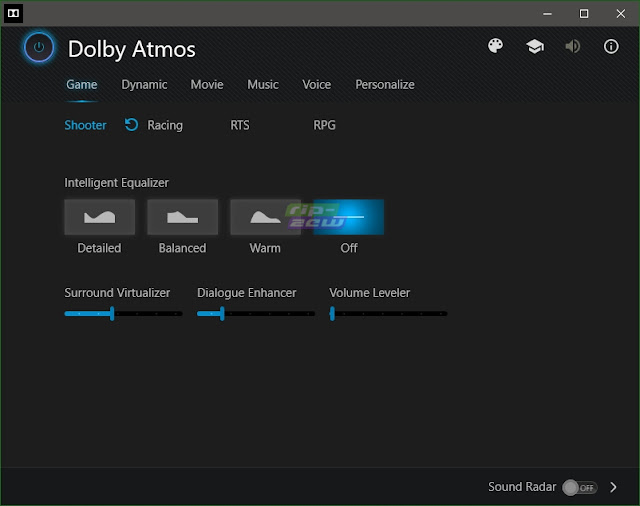Choose the Detailed equalizer preset
The image size is (640, 506).
coord(100,217)
